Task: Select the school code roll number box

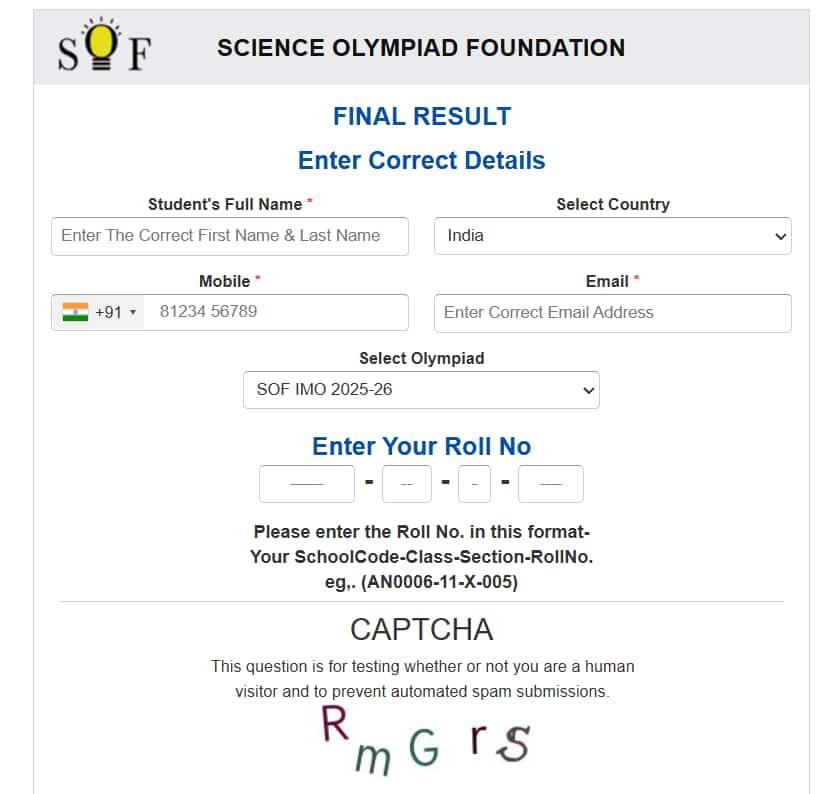Action: (x=307, y=484)
